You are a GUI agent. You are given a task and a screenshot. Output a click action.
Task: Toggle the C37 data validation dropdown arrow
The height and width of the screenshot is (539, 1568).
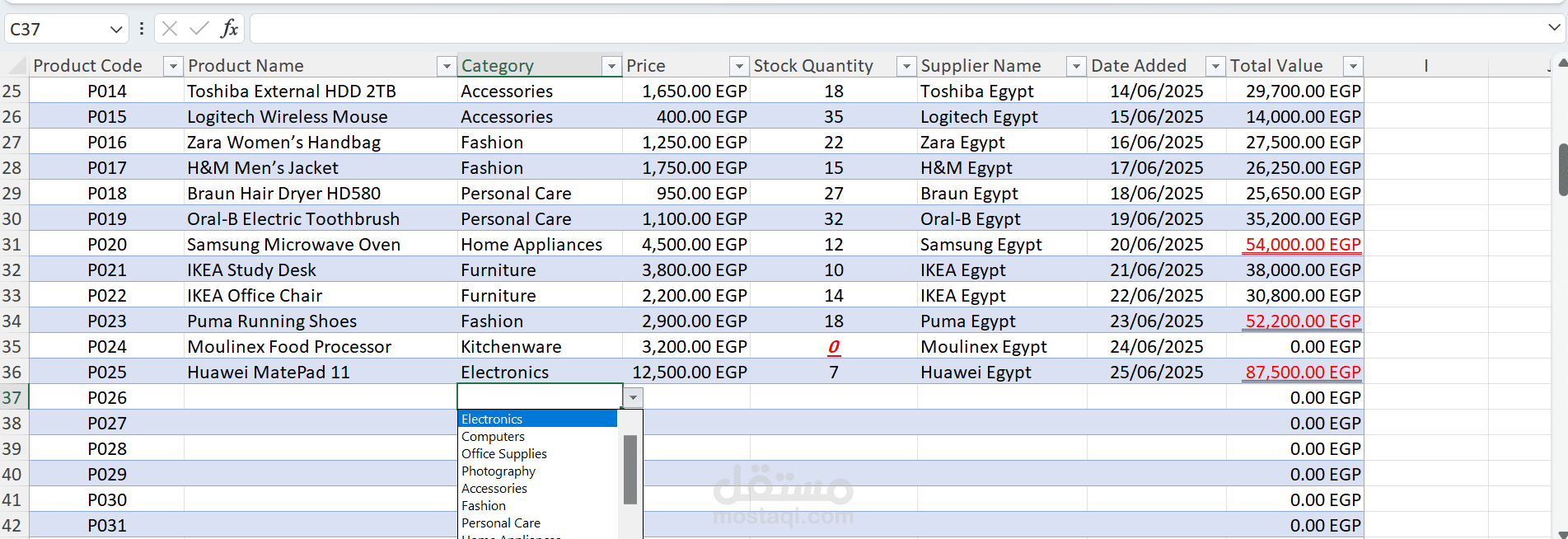click(633, 398)
